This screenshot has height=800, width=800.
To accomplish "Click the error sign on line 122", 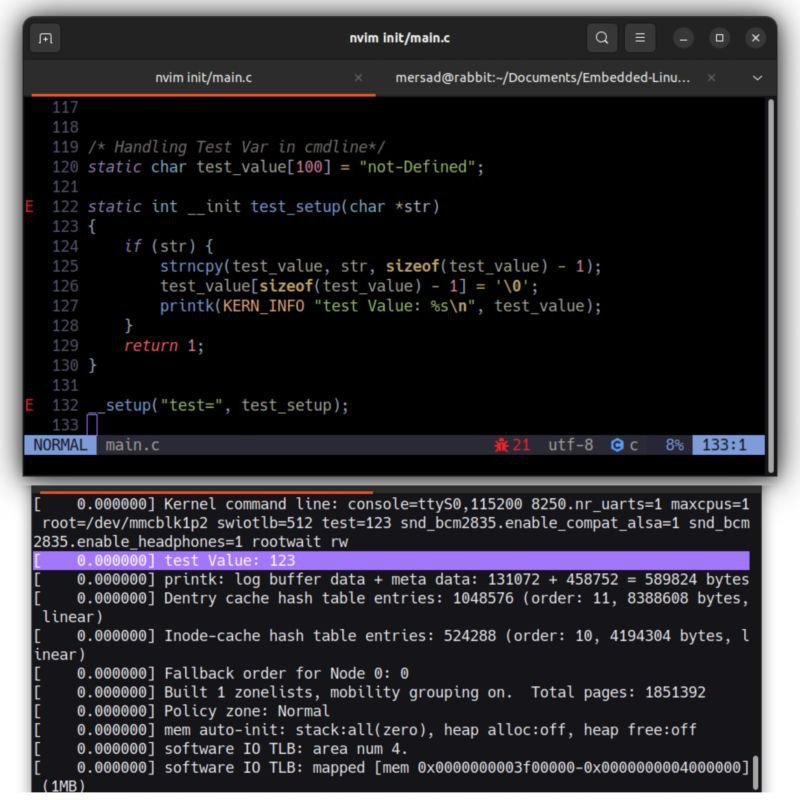I will click(x=29, y=207).
